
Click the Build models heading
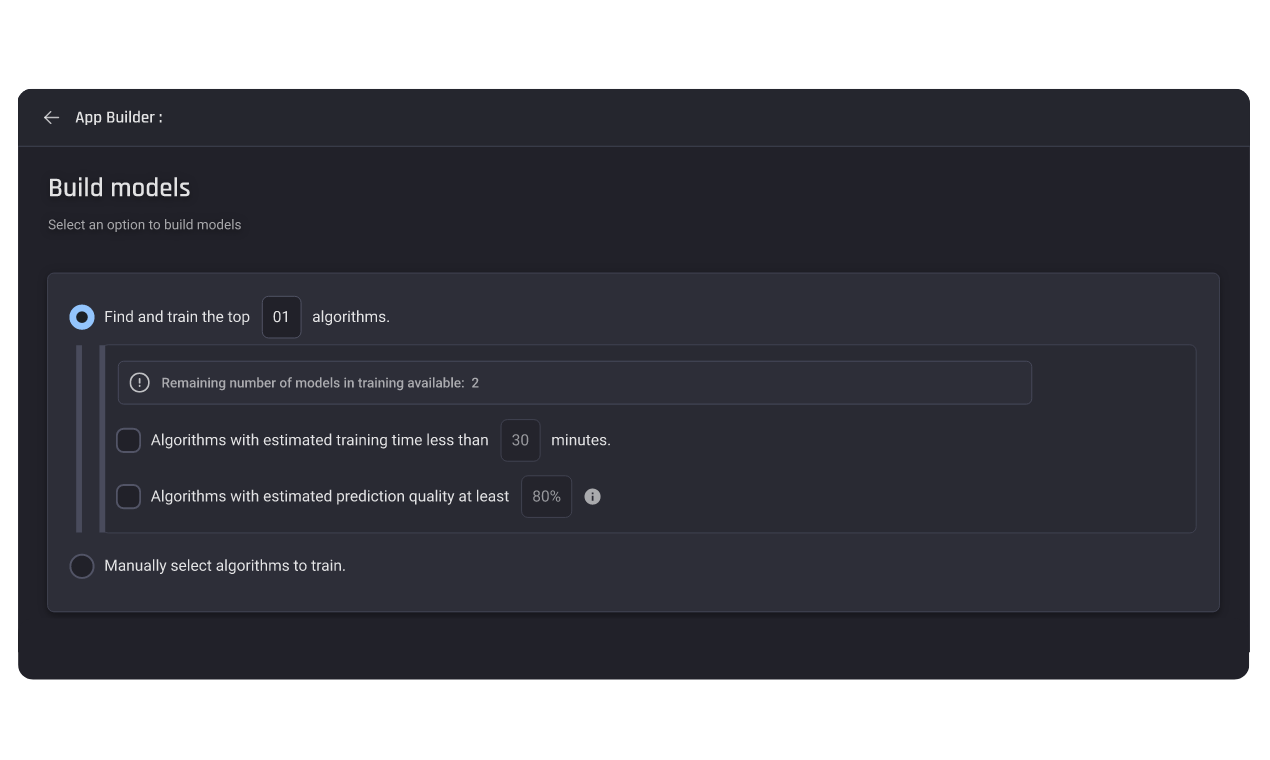click(119, 187)
